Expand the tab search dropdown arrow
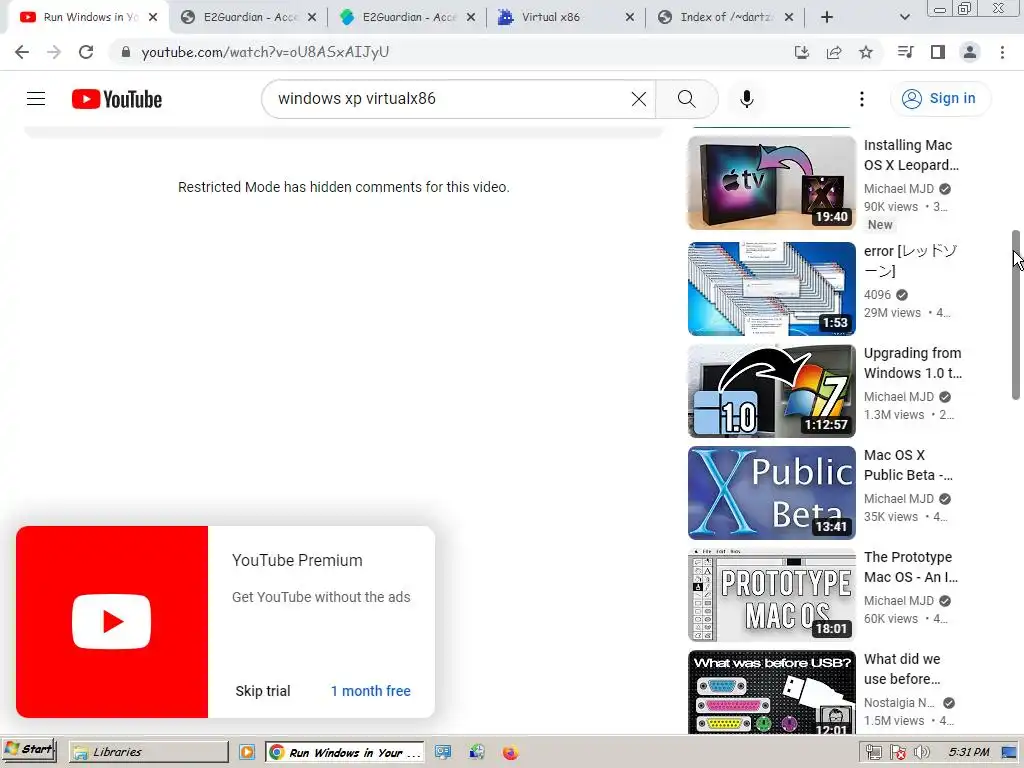 tap(904, 17)
